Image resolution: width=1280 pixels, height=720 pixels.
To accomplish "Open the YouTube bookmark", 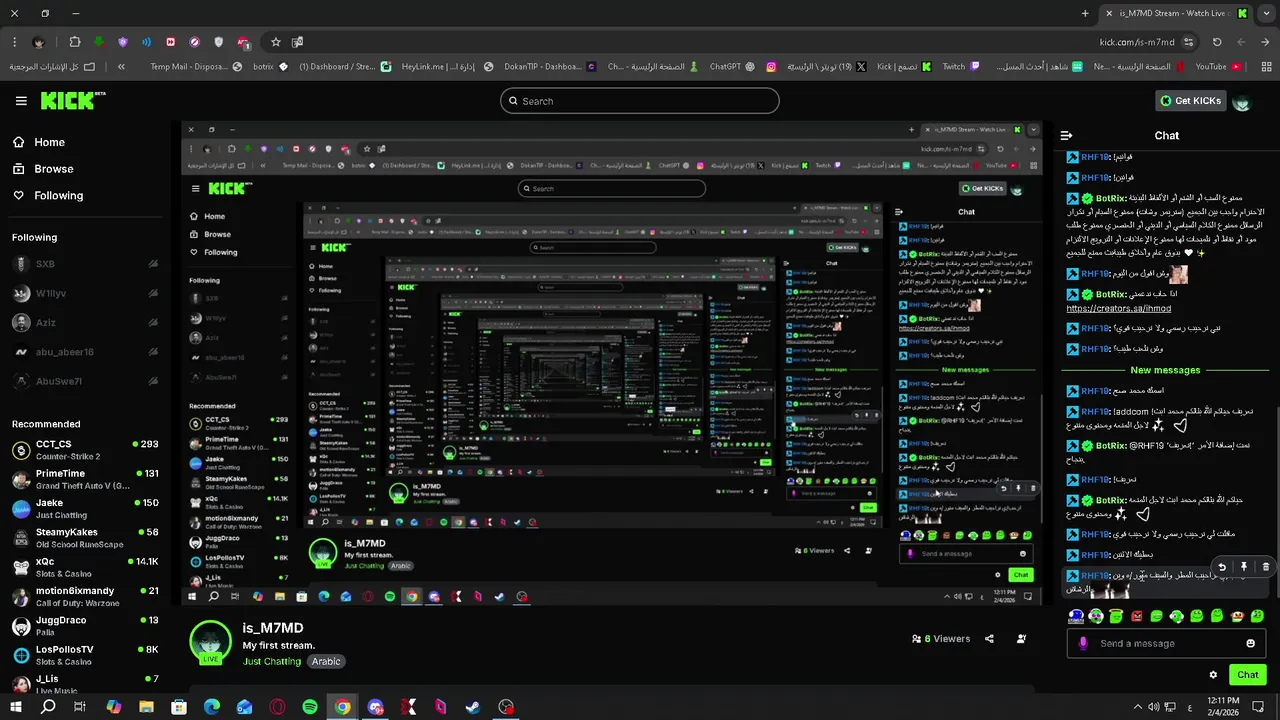I will [x=1218, y=67].
